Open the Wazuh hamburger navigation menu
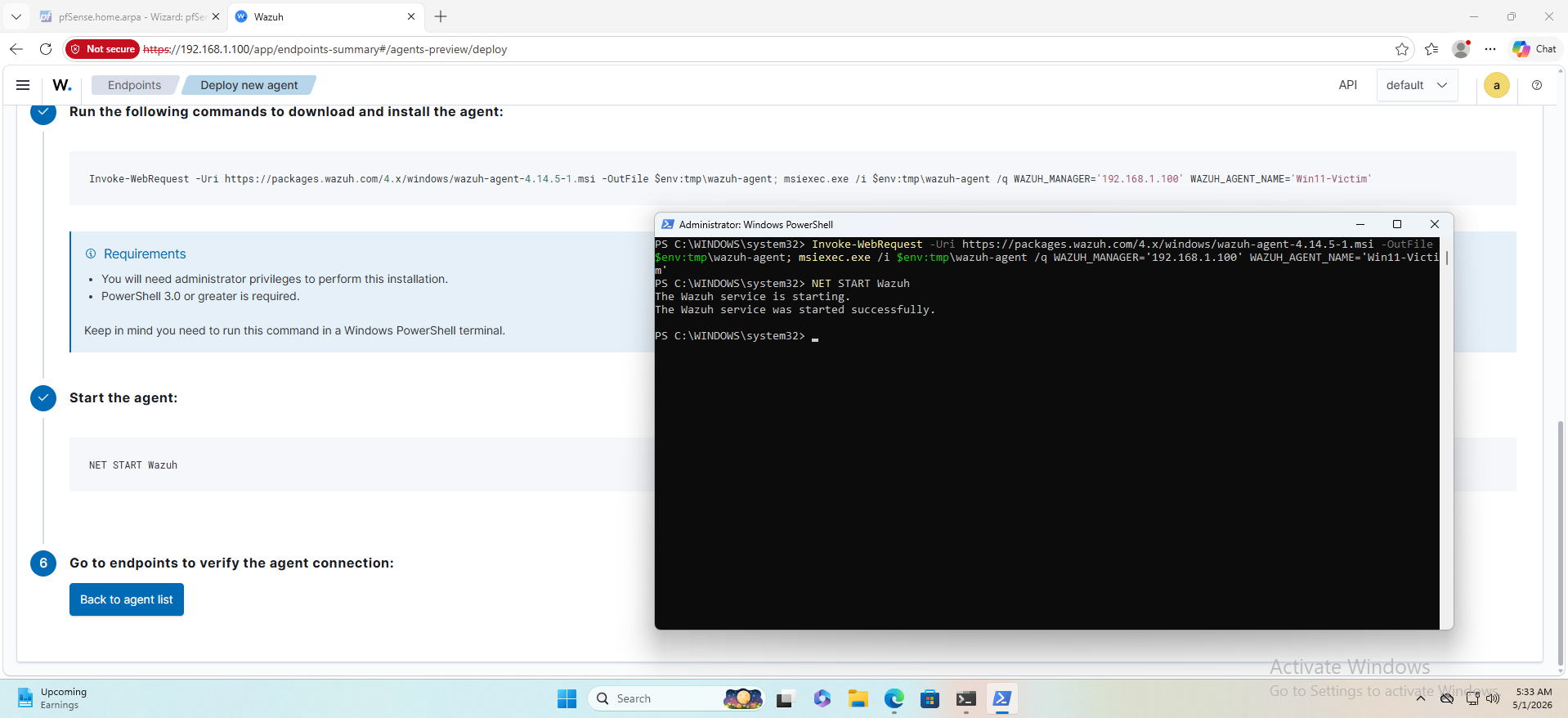 pos(23,85)
